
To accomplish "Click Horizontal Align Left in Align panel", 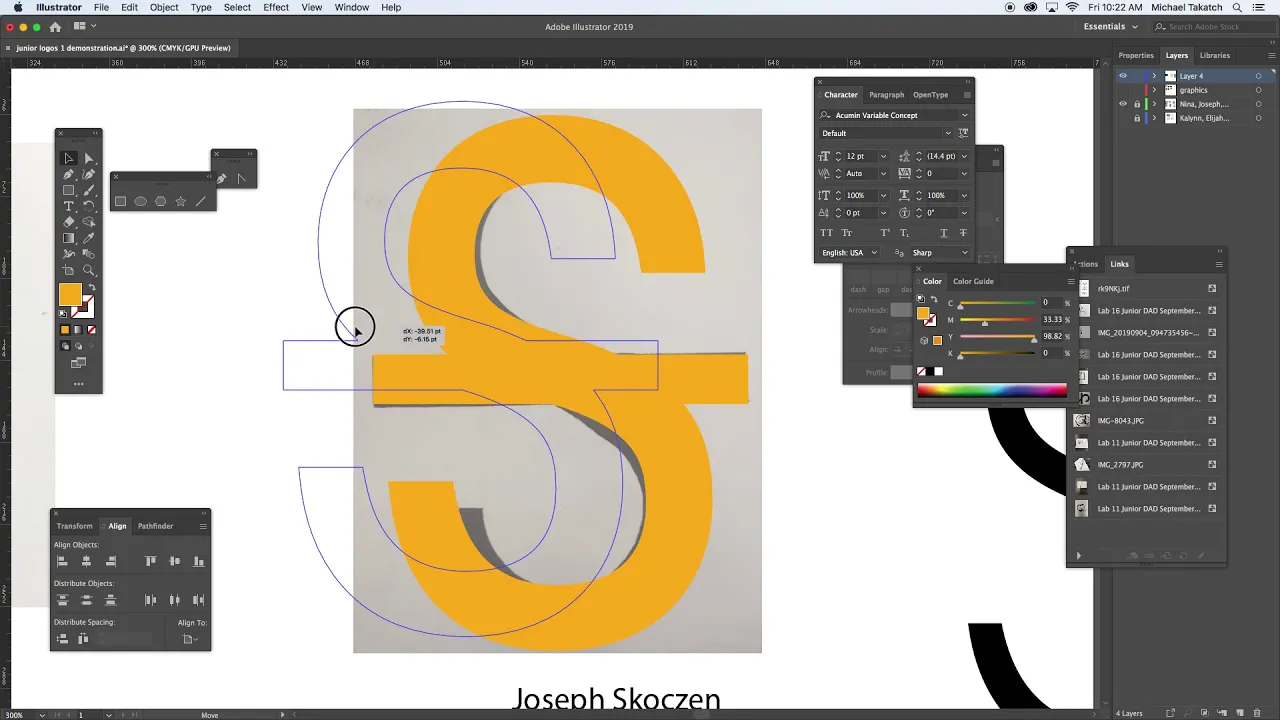I will (x=62, y=562).
